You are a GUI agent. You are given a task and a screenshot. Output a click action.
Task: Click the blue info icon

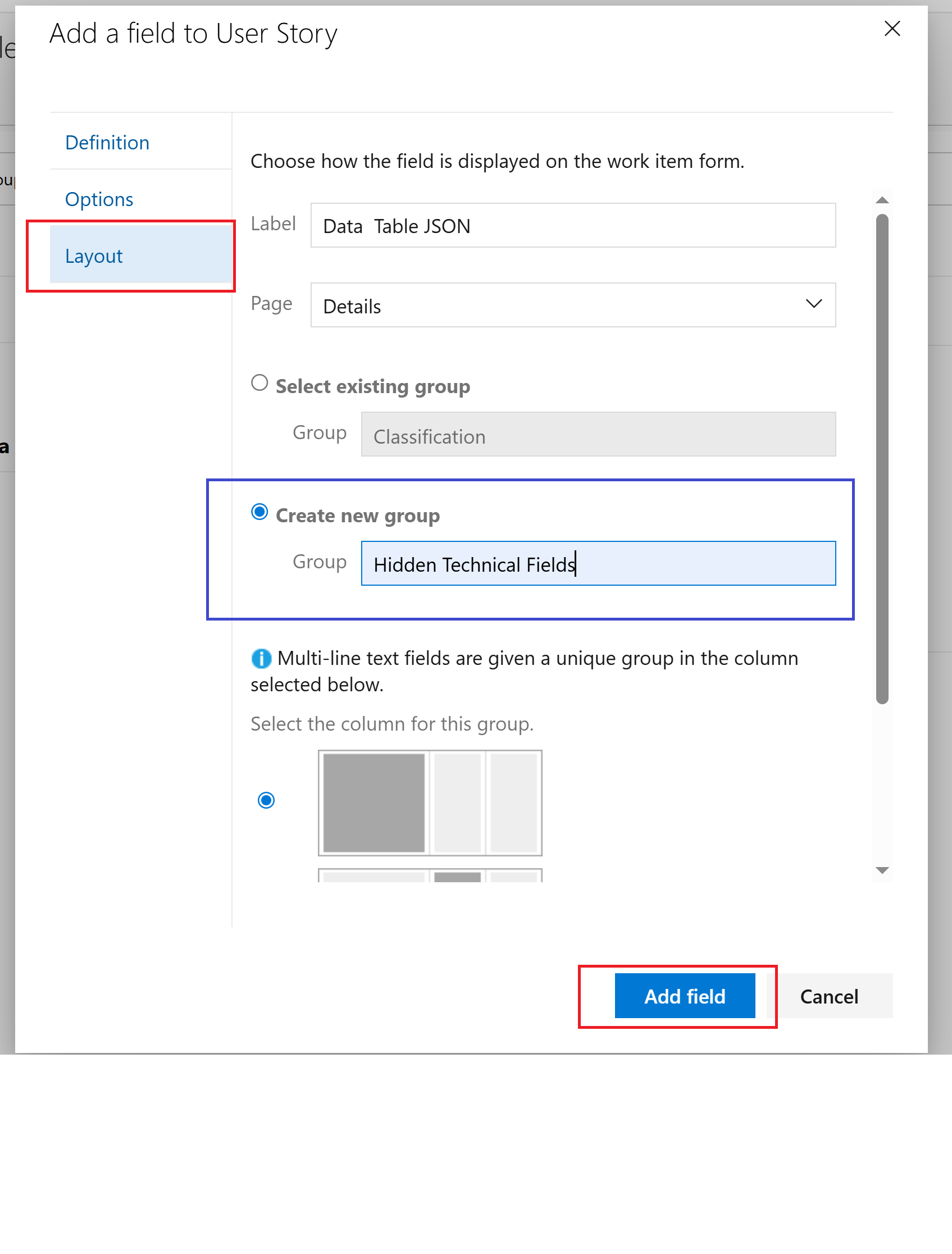261,658
